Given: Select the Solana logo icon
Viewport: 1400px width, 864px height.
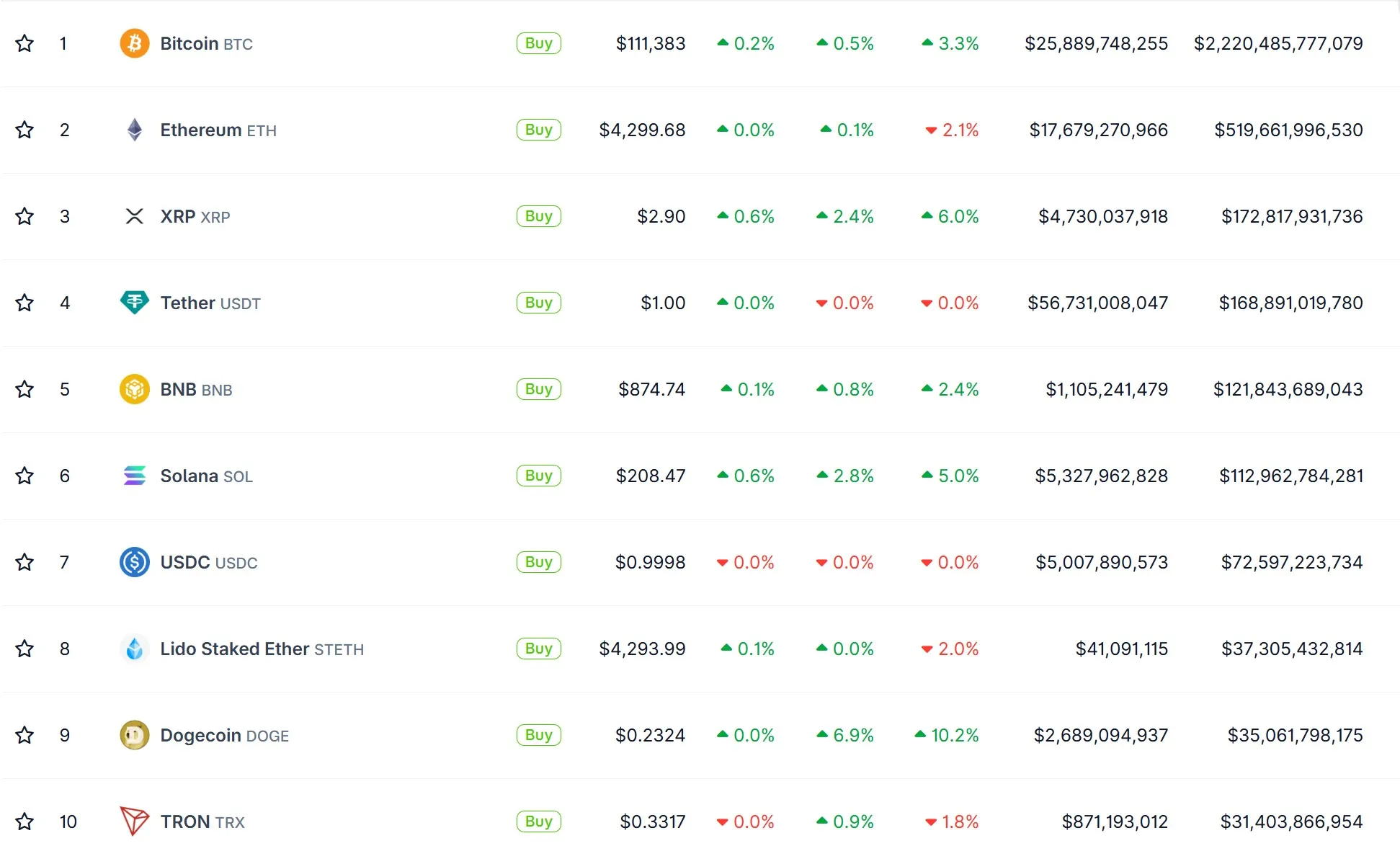Looking at the screenshot, I should pyautogui.click(x=134, y=476).
